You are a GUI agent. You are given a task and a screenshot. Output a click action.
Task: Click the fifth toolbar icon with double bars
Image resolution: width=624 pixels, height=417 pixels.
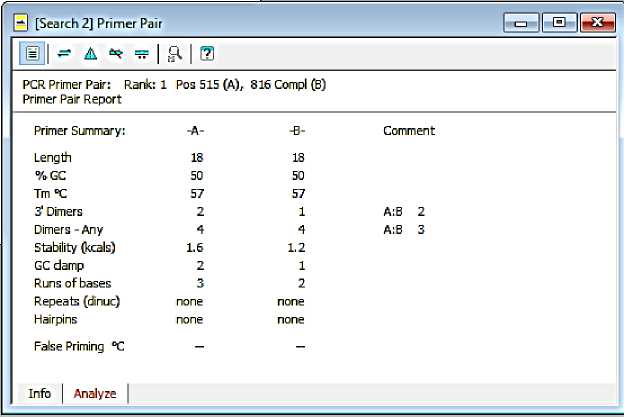coord(142,53)
